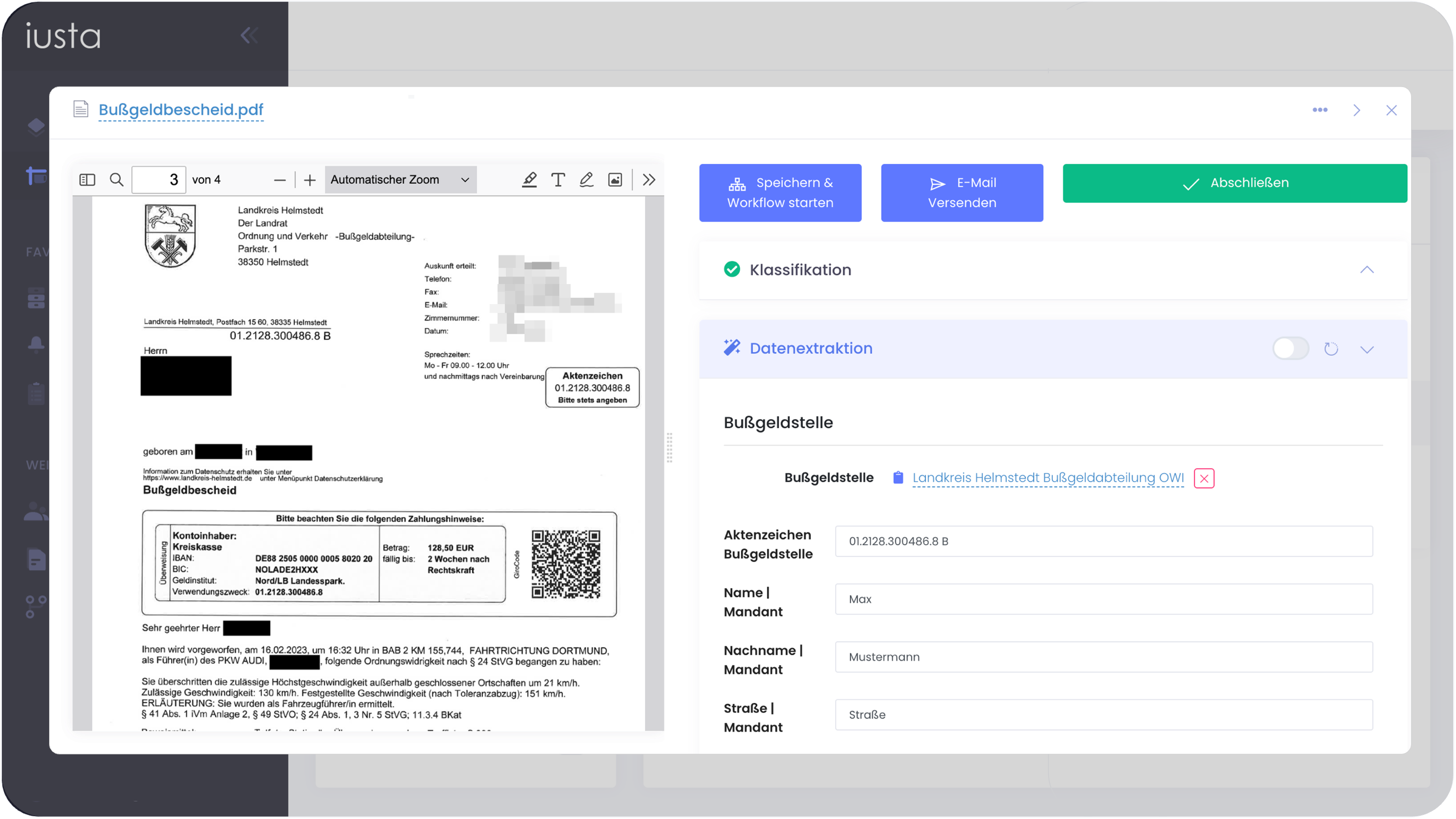Screen dimensions: 1456x819
Task: Select the highlight annotation tool
Action: 529,179
